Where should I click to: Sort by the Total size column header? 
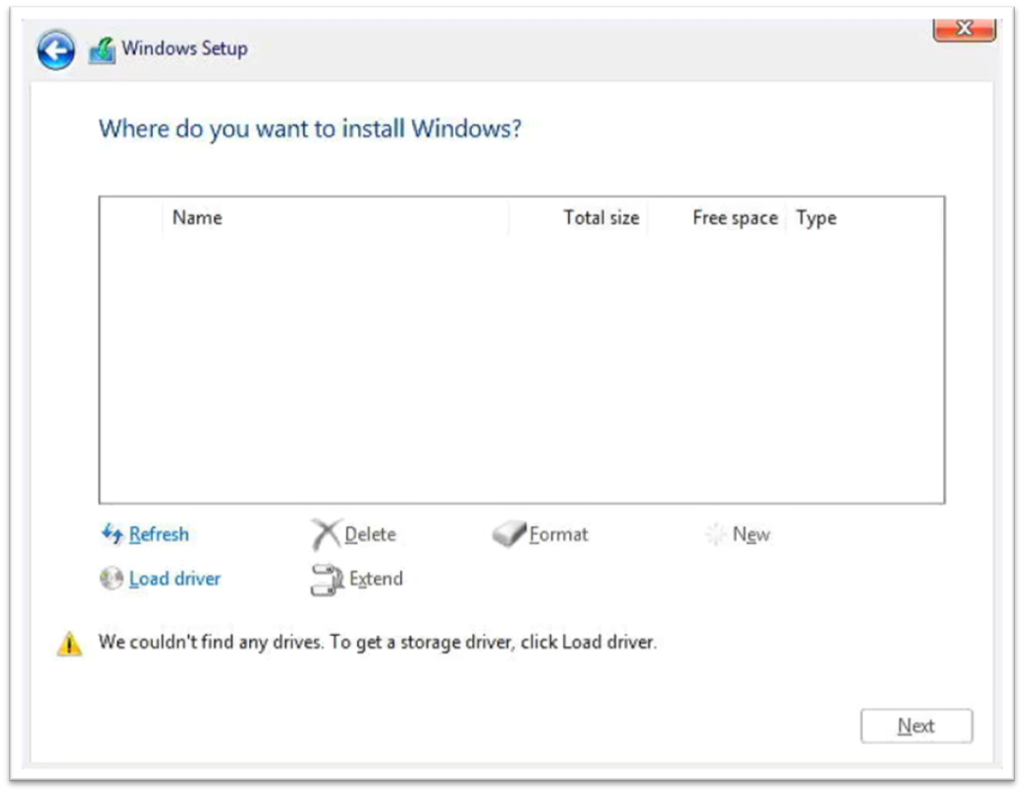coord(601,218)
